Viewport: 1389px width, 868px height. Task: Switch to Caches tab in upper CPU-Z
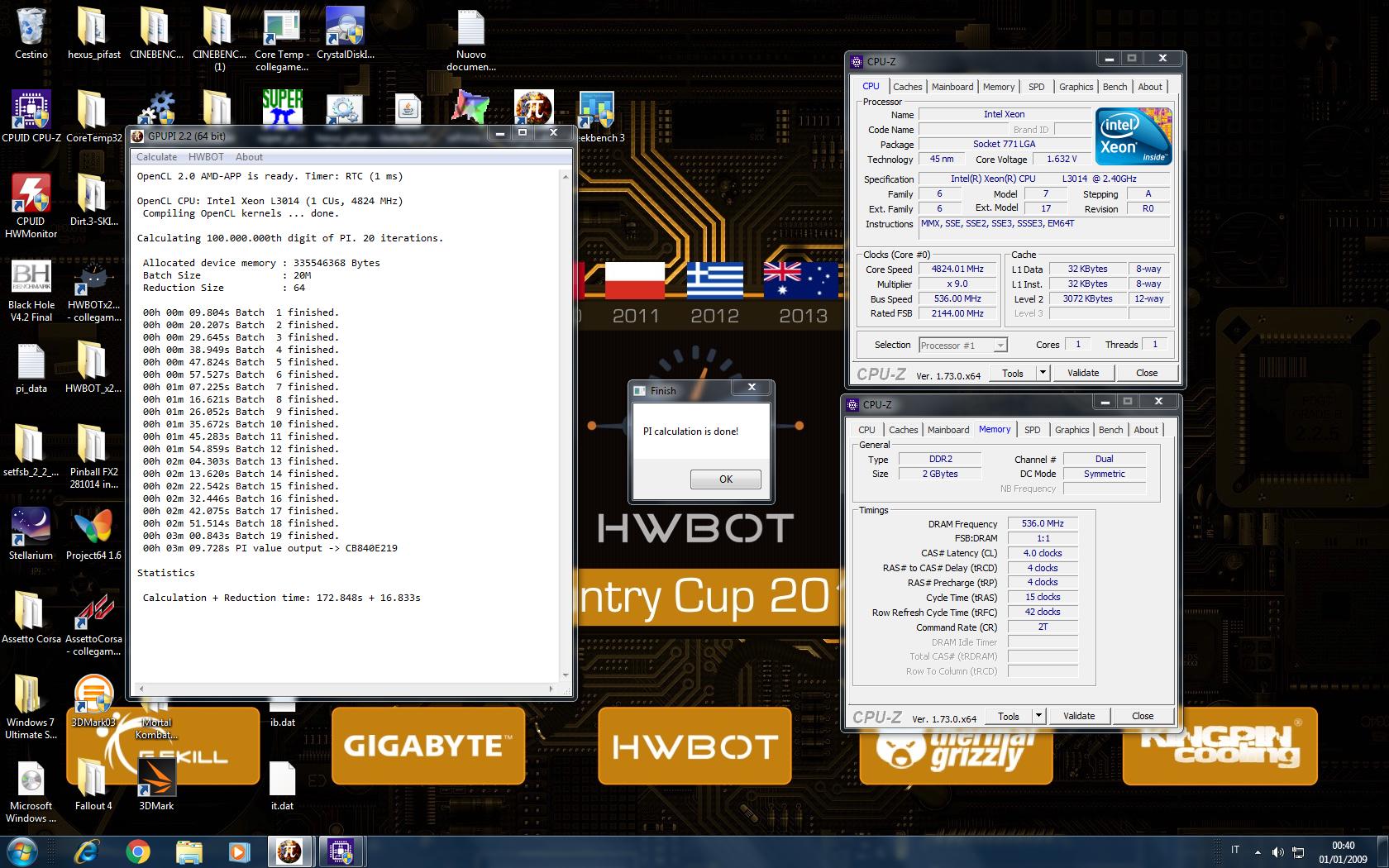point(907,87)
